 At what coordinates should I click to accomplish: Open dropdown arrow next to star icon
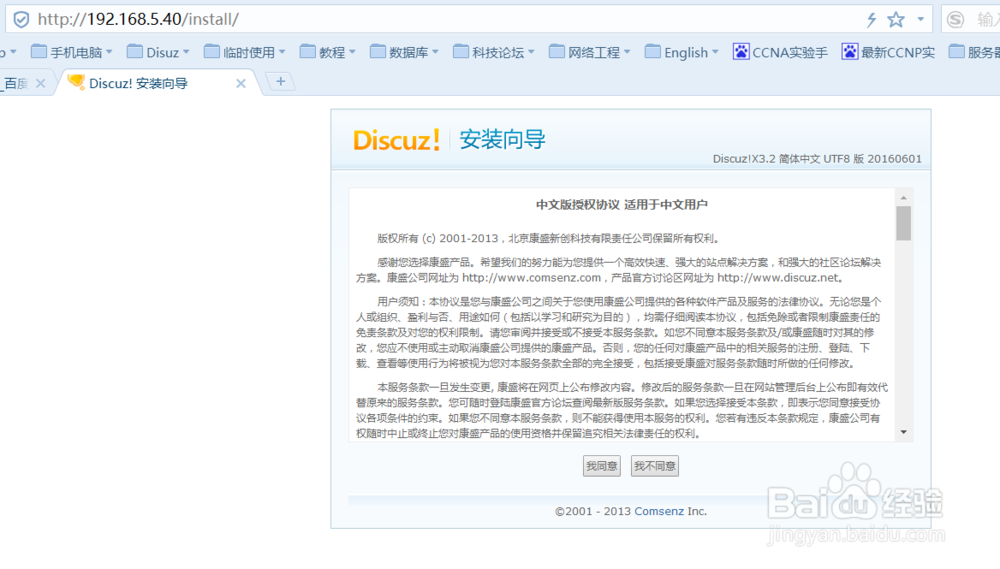tap(920, 19)
